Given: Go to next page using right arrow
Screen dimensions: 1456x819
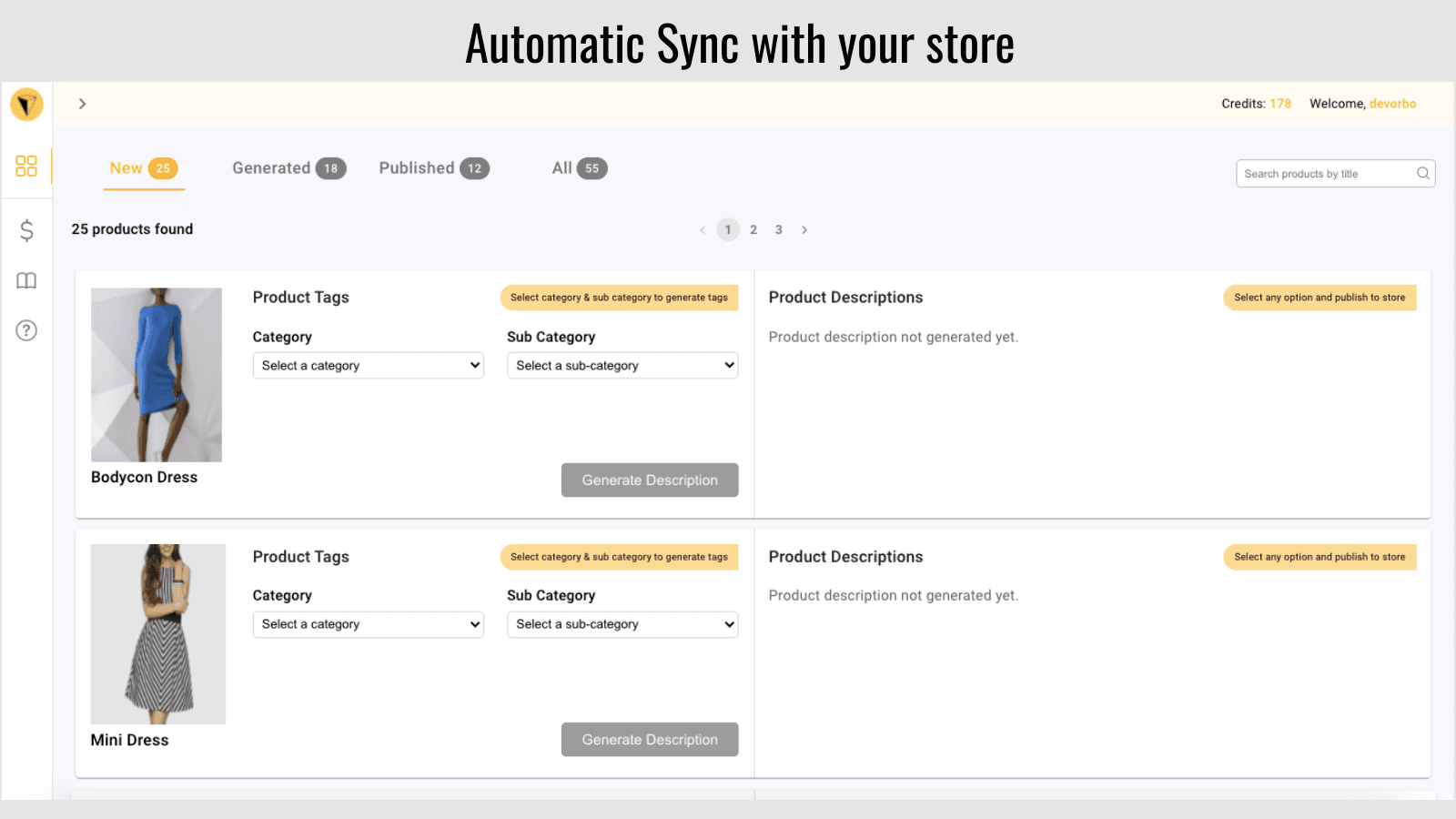Looking at the screenshot, I should 804,229.
